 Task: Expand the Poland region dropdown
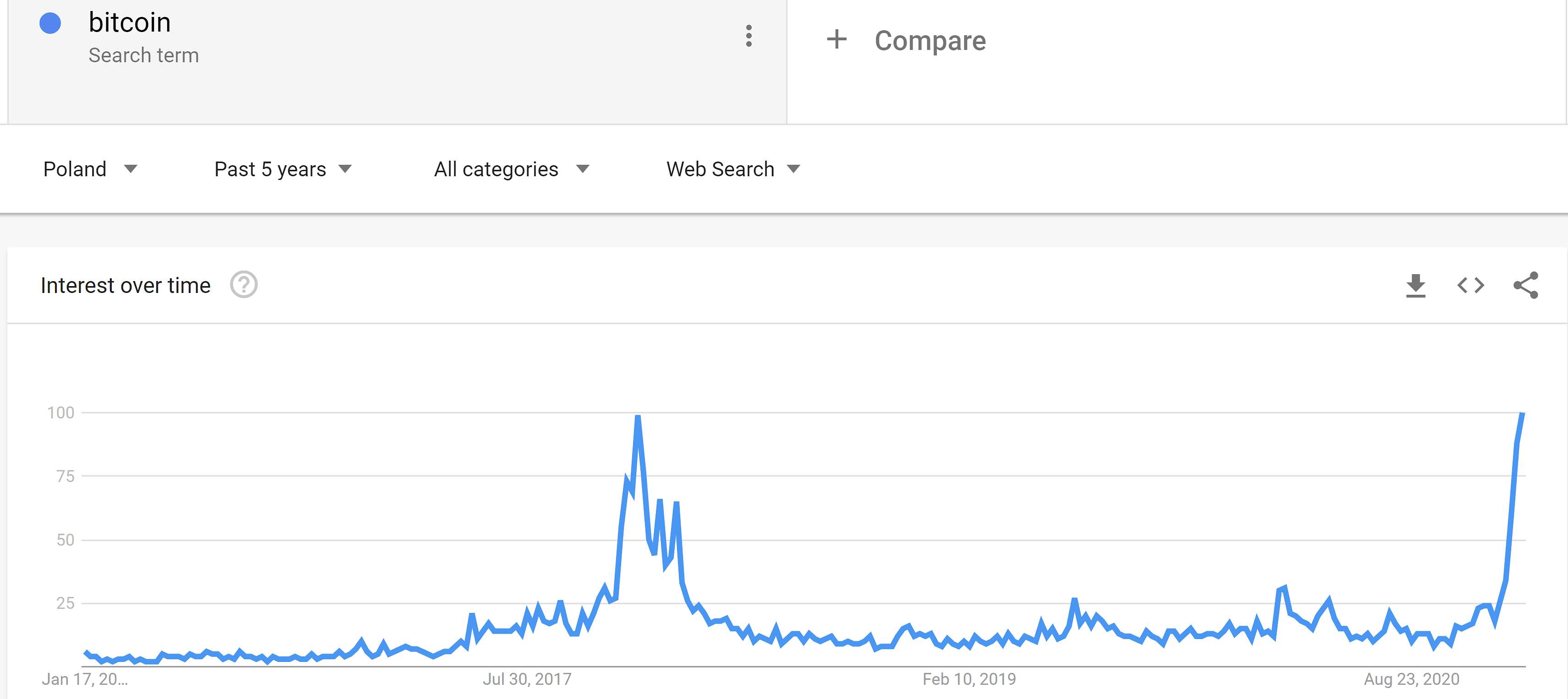(x=90, y=169)
